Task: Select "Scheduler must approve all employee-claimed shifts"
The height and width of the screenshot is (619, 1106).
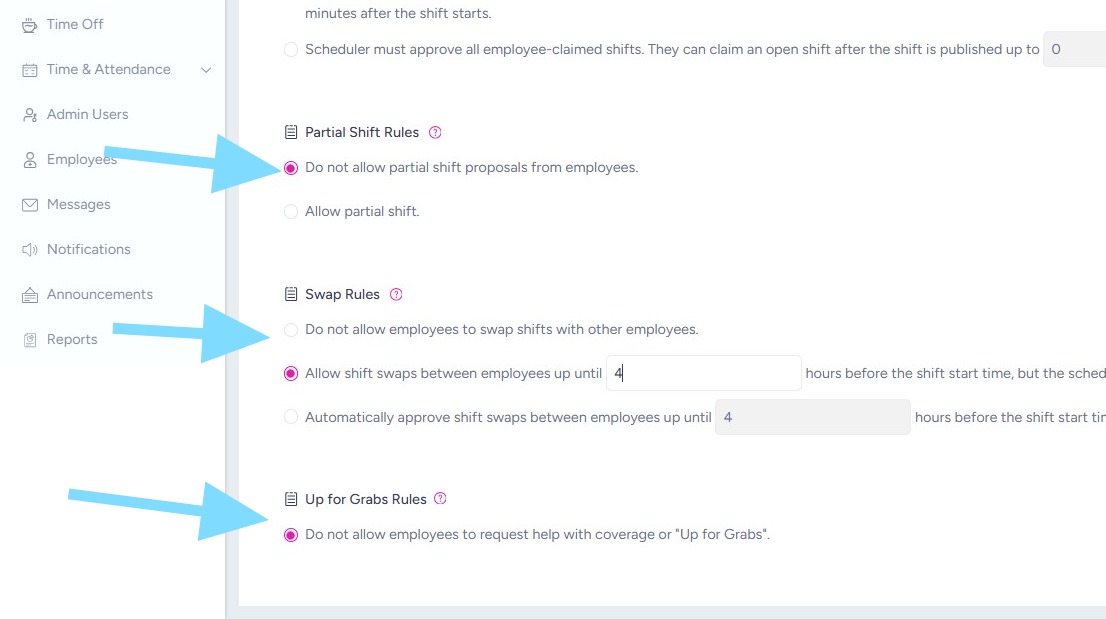Action: click(291, 50)
